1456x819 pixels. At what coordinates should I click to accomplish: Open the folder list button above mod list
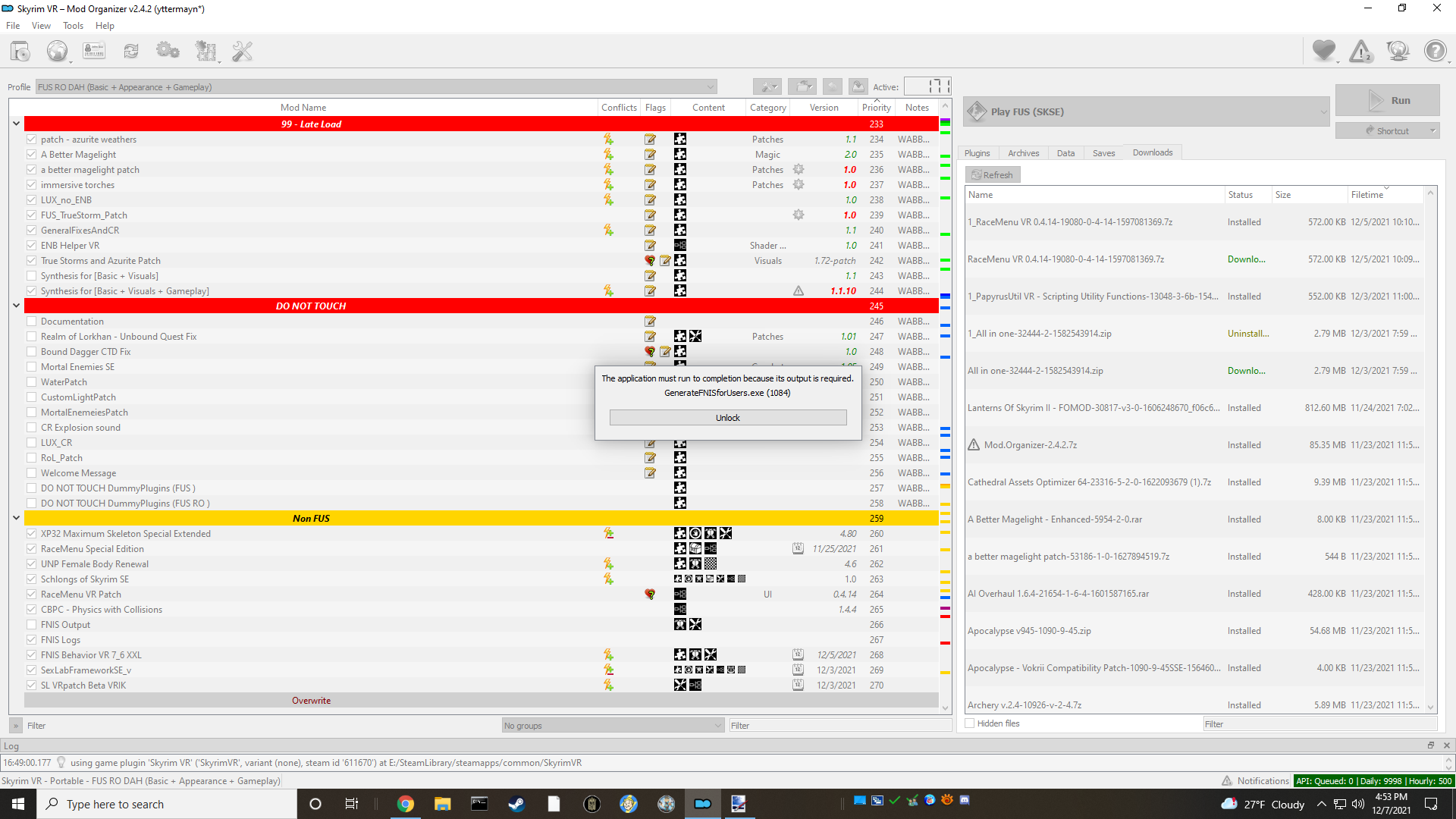pos(802,86)
